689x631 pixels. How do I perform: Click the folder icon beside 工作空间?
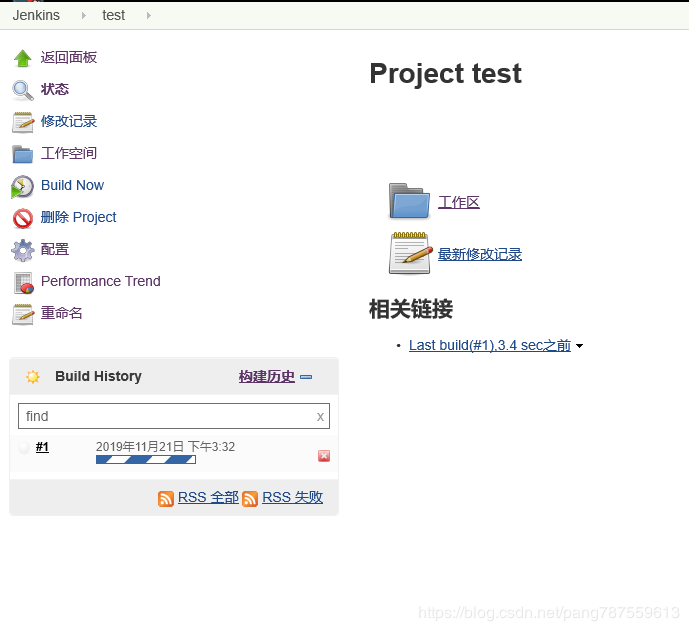[22, 154]
